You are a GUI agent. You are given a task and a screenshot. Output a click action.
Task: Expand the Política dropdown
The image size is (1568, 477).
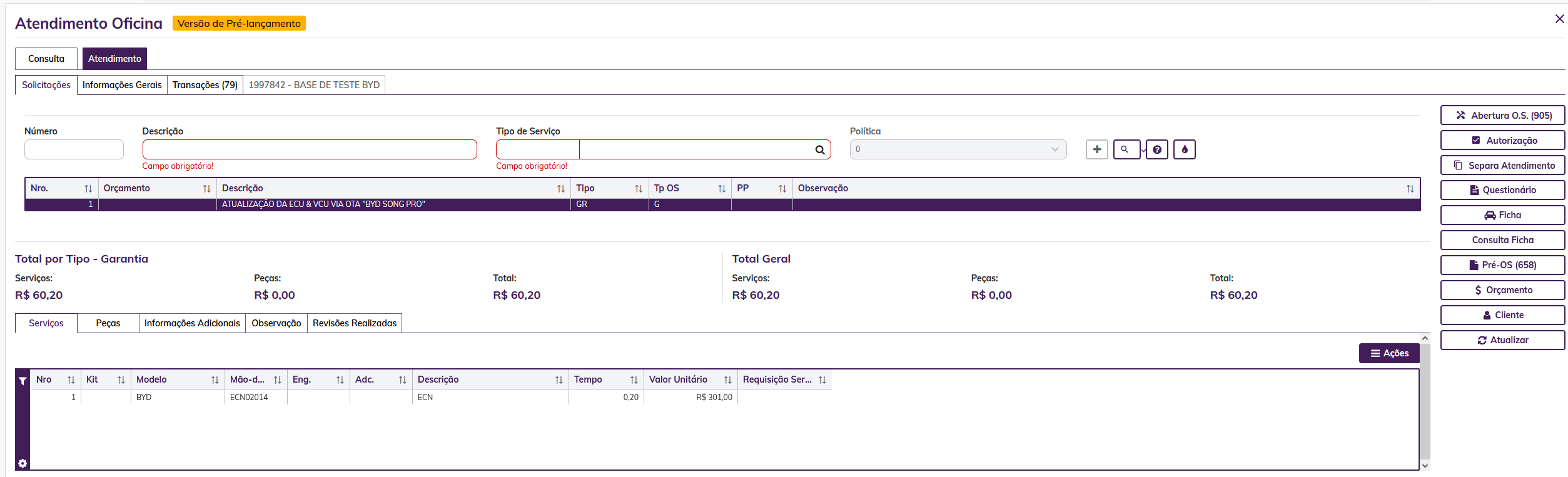[1055, 149]
